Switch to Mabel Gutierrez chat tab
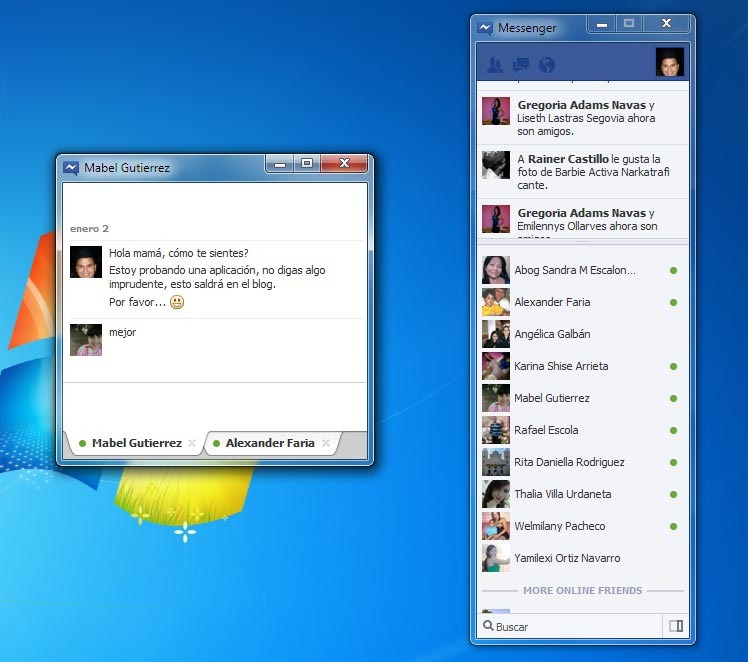Viewport: 748px width, 662px height. (x=136, y=443)
